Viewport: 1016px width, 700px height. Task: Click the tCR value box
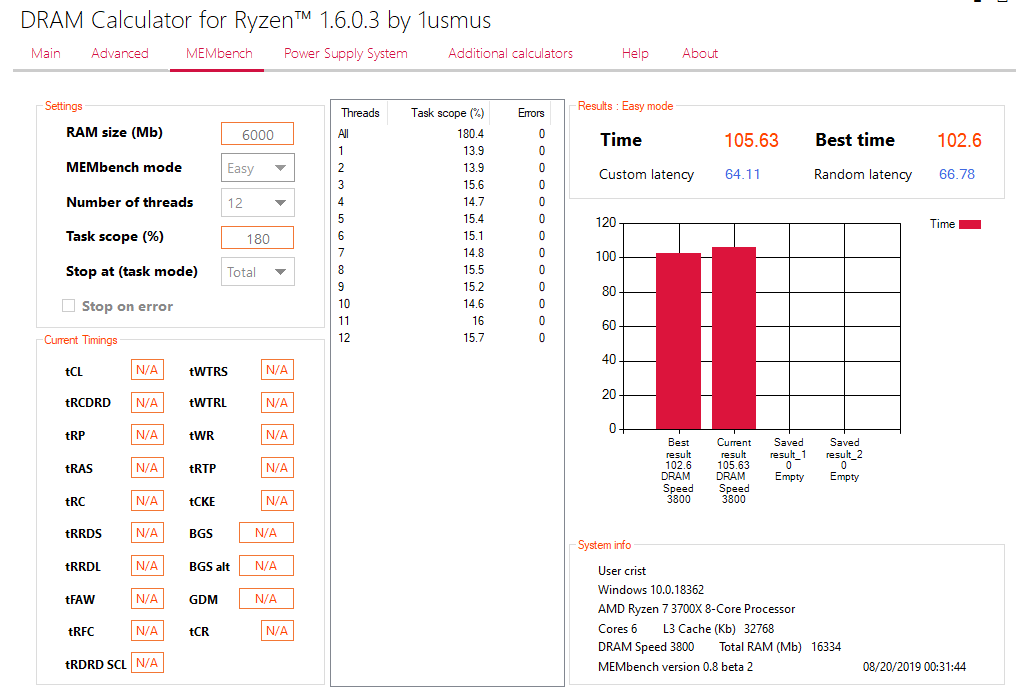277,631
